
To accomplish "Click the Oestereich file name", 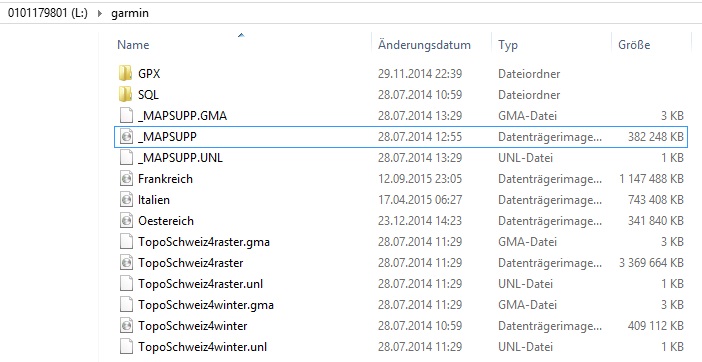I will (166, 221).
